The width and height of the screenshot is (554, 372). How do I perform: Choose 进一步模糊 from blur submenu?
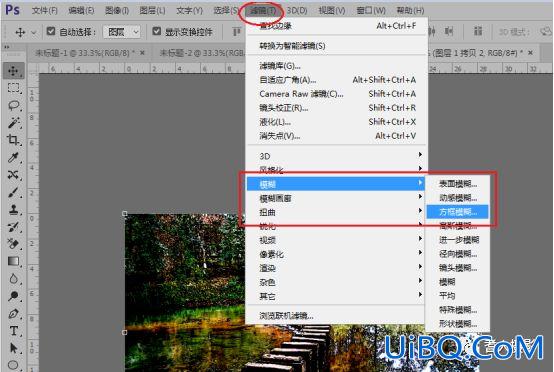[x=458, y=240]
